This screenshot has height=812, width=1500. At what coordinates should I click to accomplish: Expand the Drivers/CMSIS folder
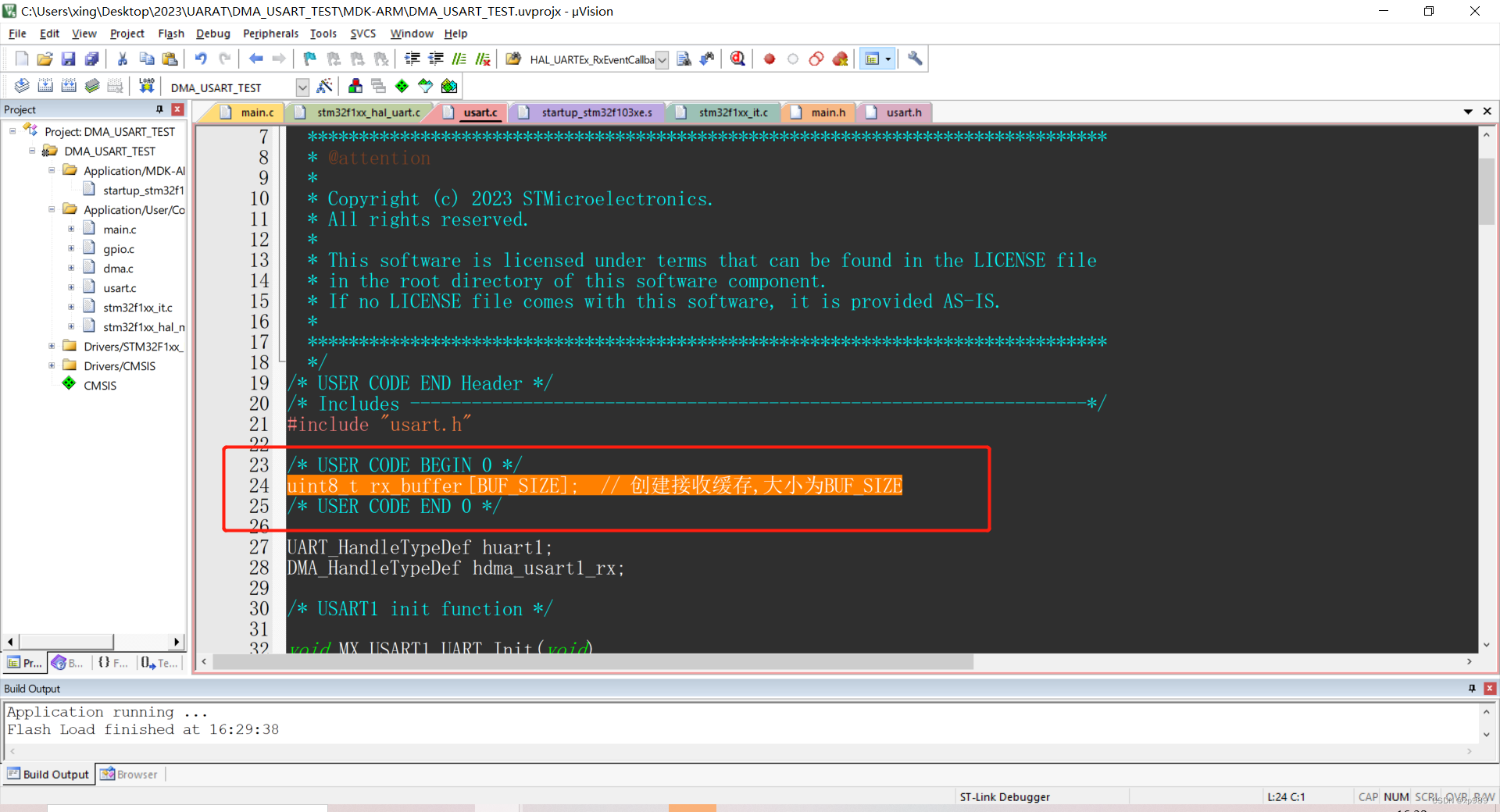click(51, 365)
